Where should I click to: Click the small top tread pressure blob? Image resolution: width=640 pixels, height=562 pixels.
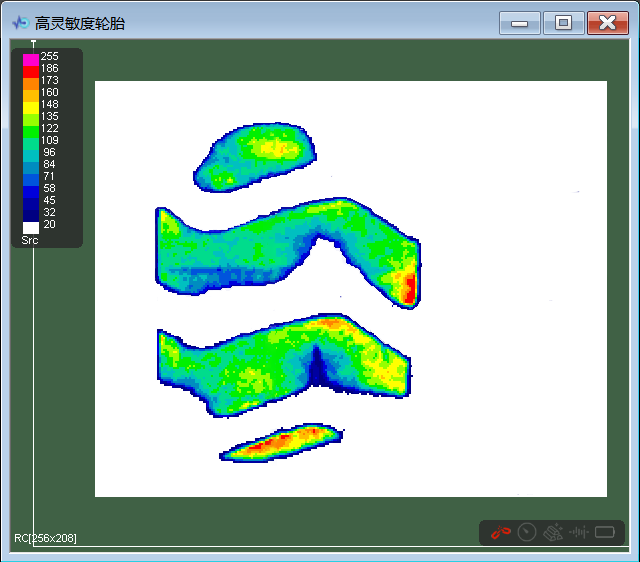pos(255,157)
